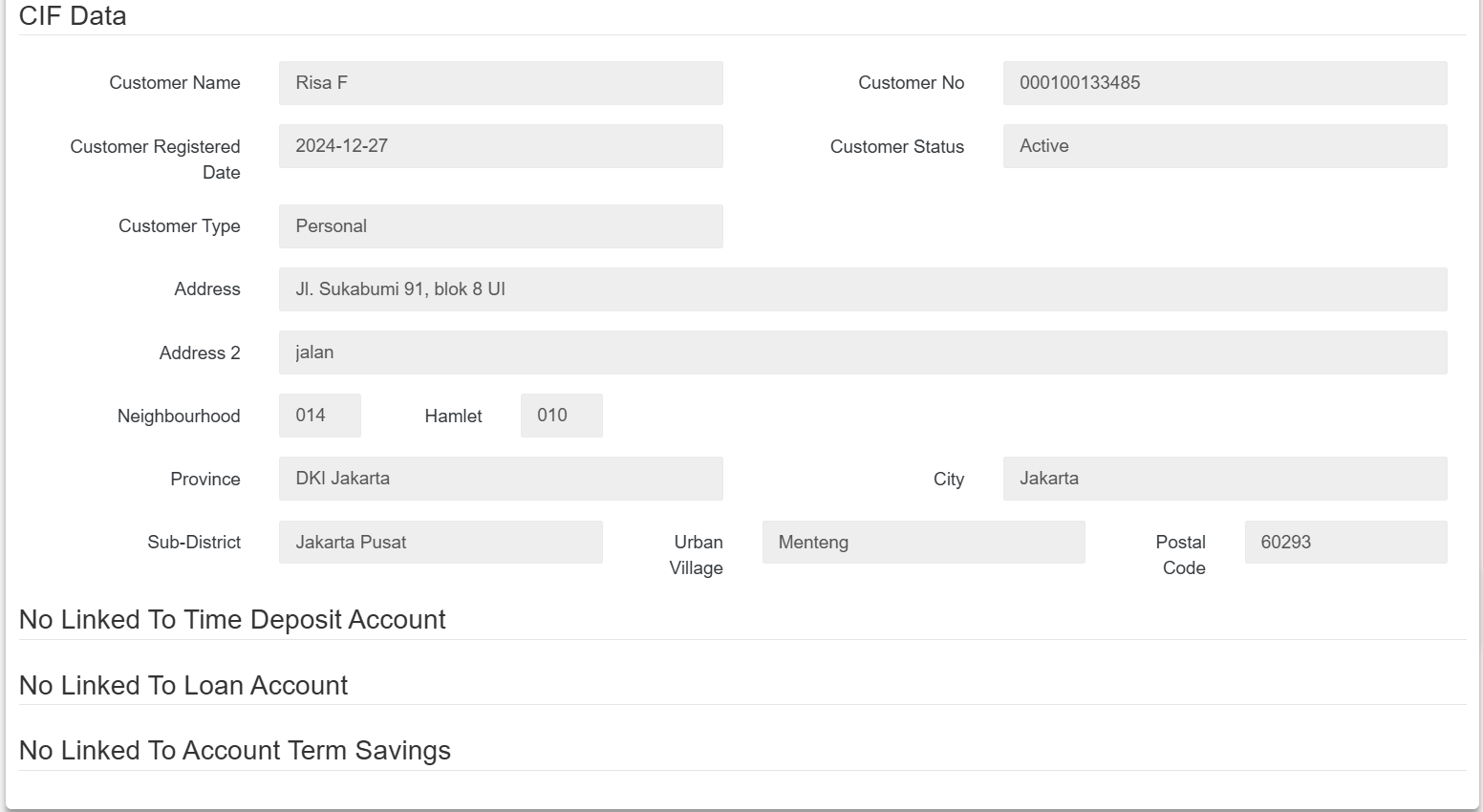Click the Urban Village field showing Menteng
1483x812 pixels.
923,542
